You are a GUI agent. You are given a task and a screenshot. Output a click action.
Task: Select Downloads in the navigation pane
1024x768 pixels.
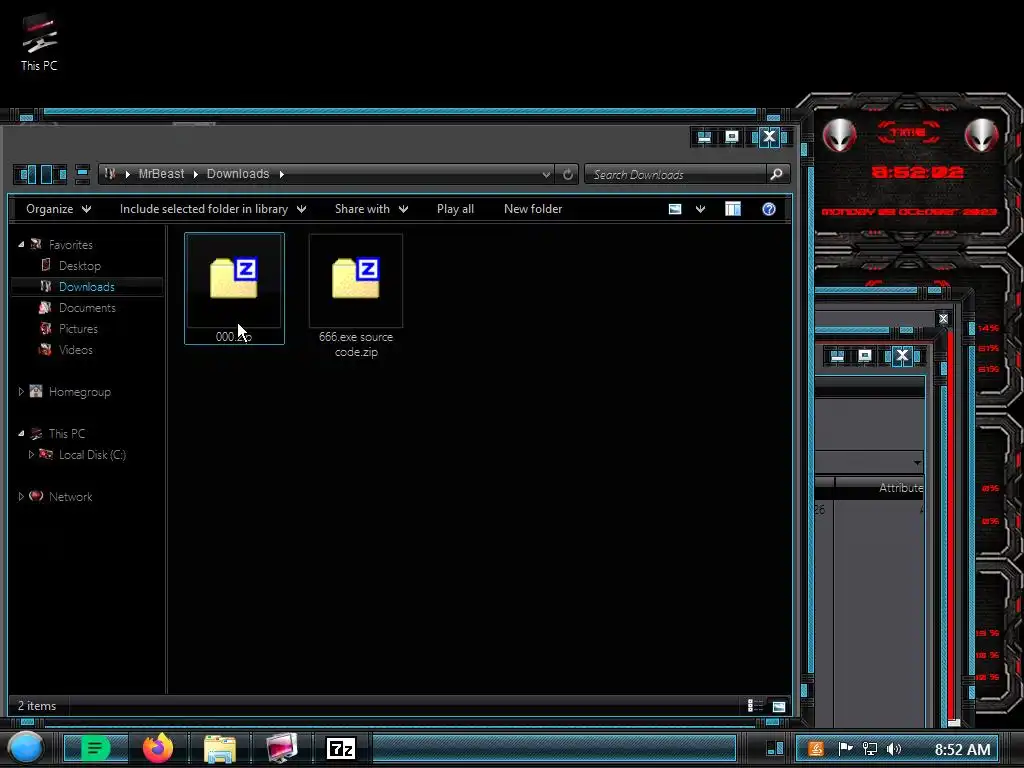(x=86, y=287)
